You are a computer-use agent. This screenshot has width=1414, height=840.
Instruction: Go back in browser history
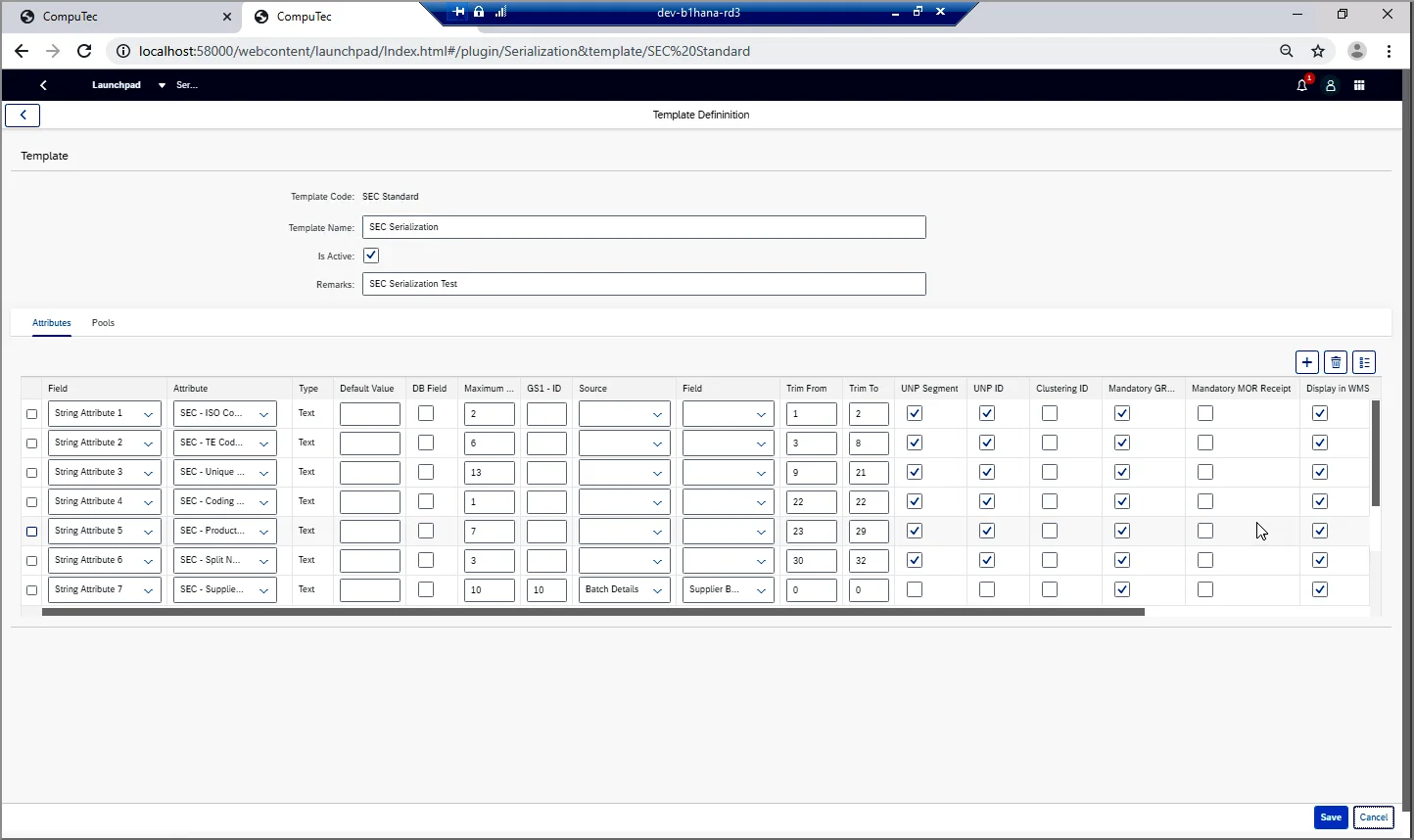tap(22, 51)
